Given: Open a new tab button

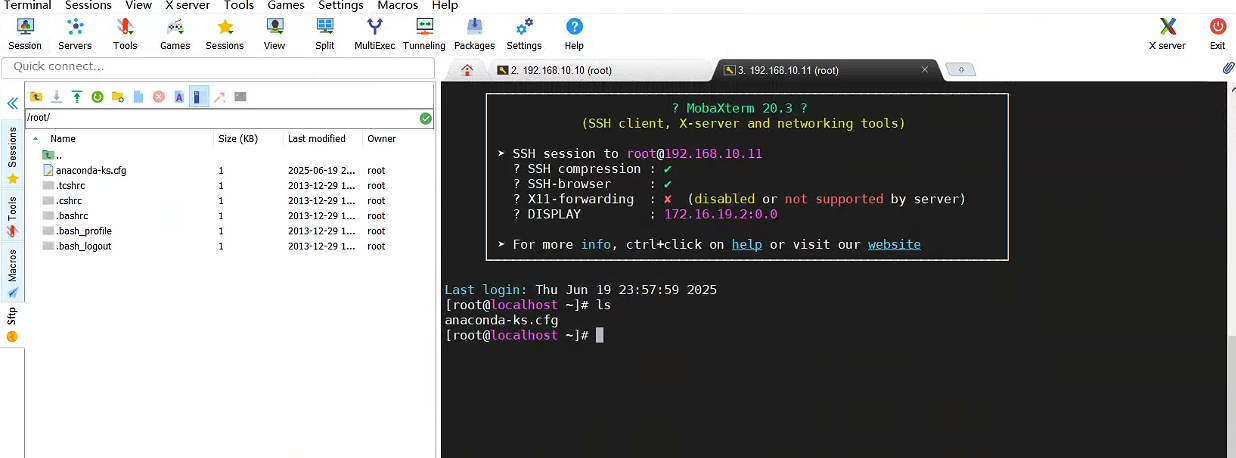Looking at the screenshot, I should point(961,70).
